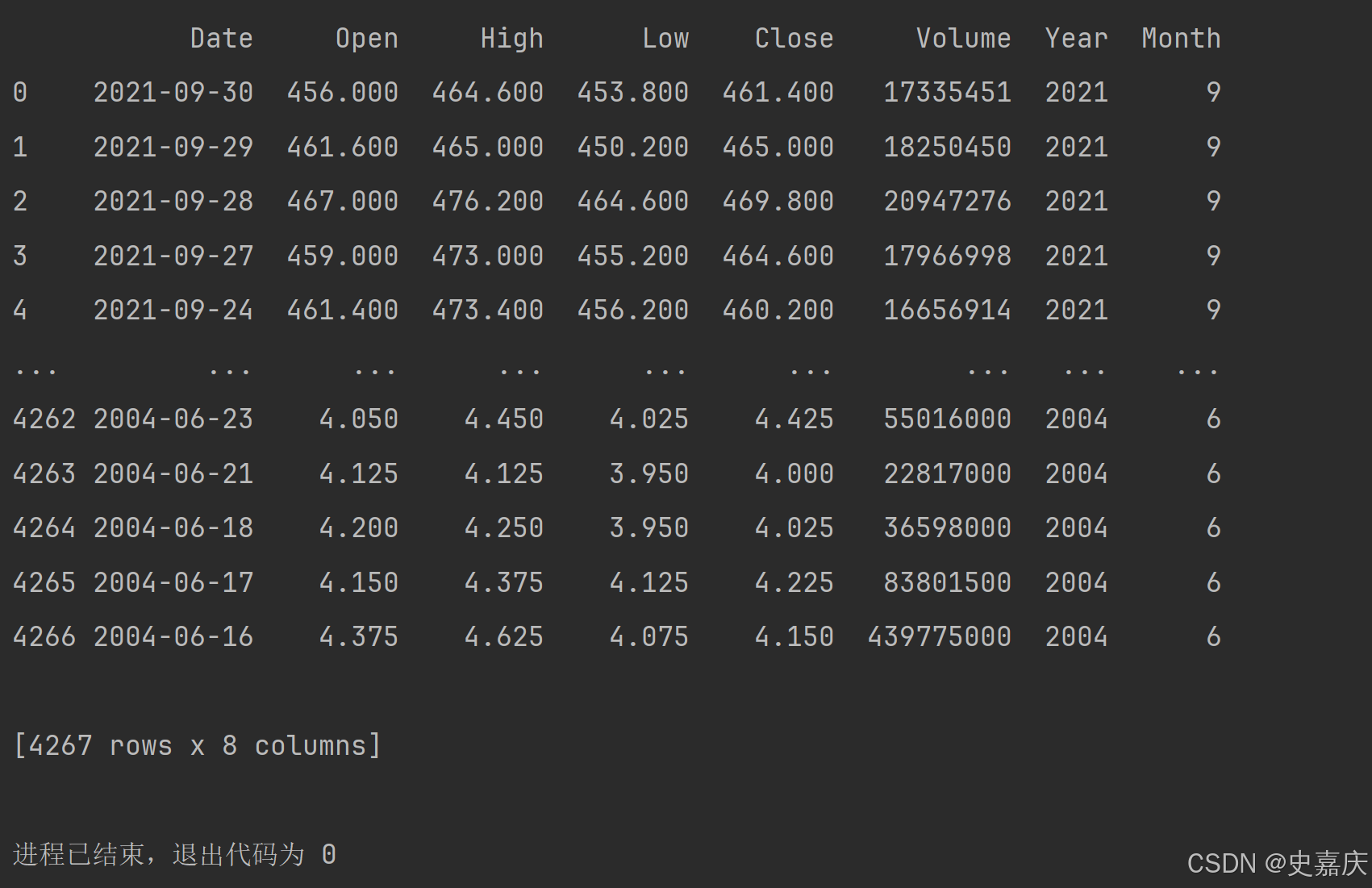Click High value 4.250
The height and width of the screenshot is (888, 1372).
pyautogui.click(x=504, y=527)
